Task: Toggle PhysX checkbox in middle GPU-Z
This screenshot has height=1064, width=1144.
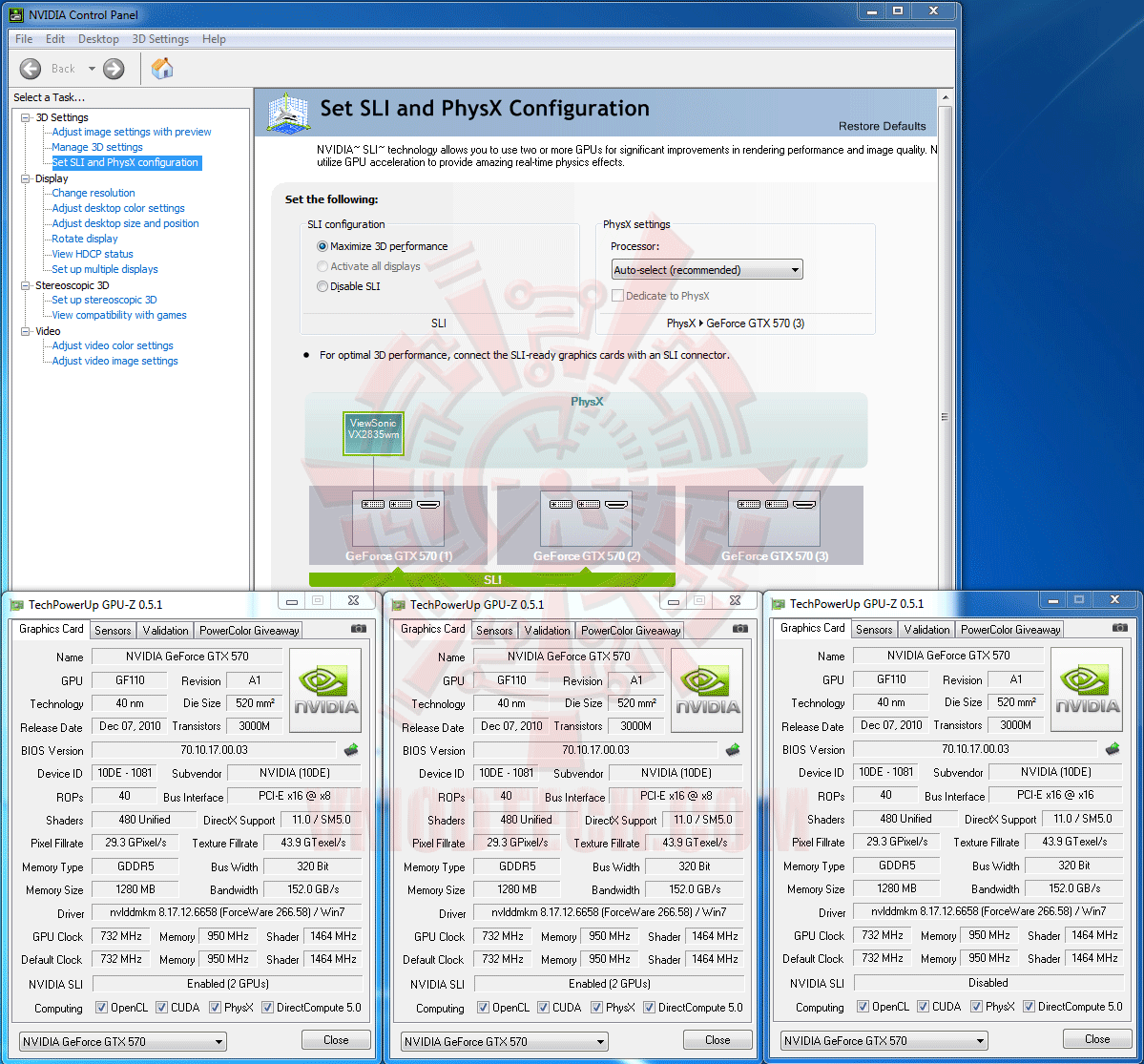Action: coord(596,1008)
